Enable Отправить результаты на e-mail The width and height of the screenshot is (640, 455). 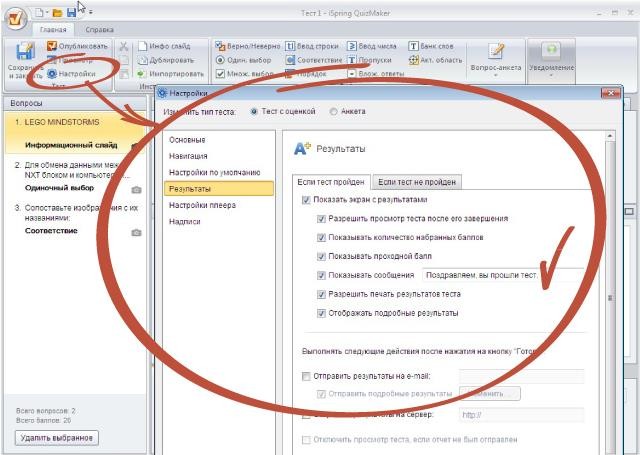click(x=306, y=376)
